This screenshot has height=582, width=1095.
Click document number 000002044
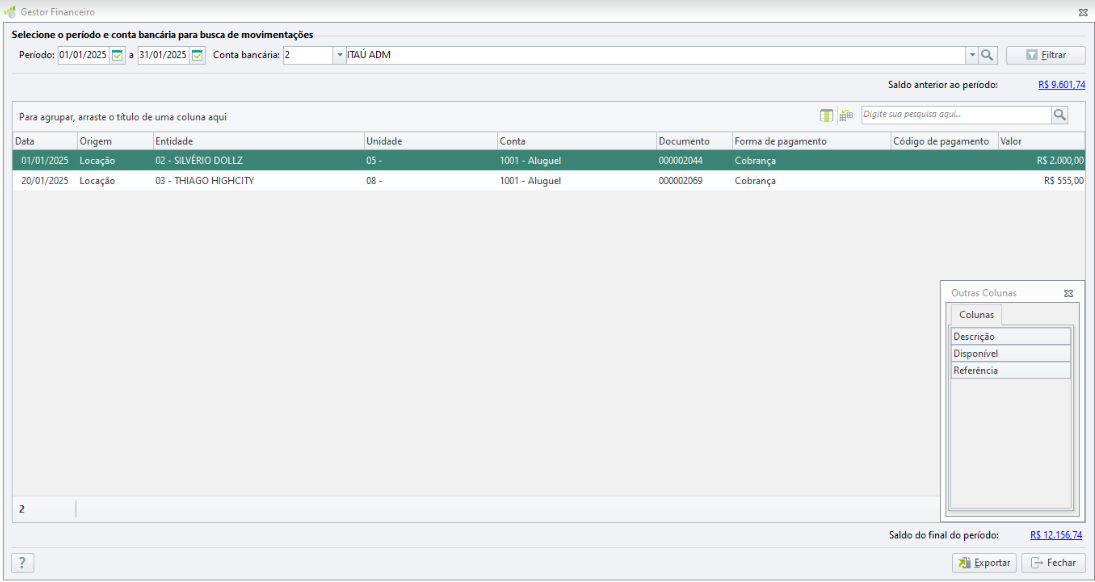click(x=680, y=161)
